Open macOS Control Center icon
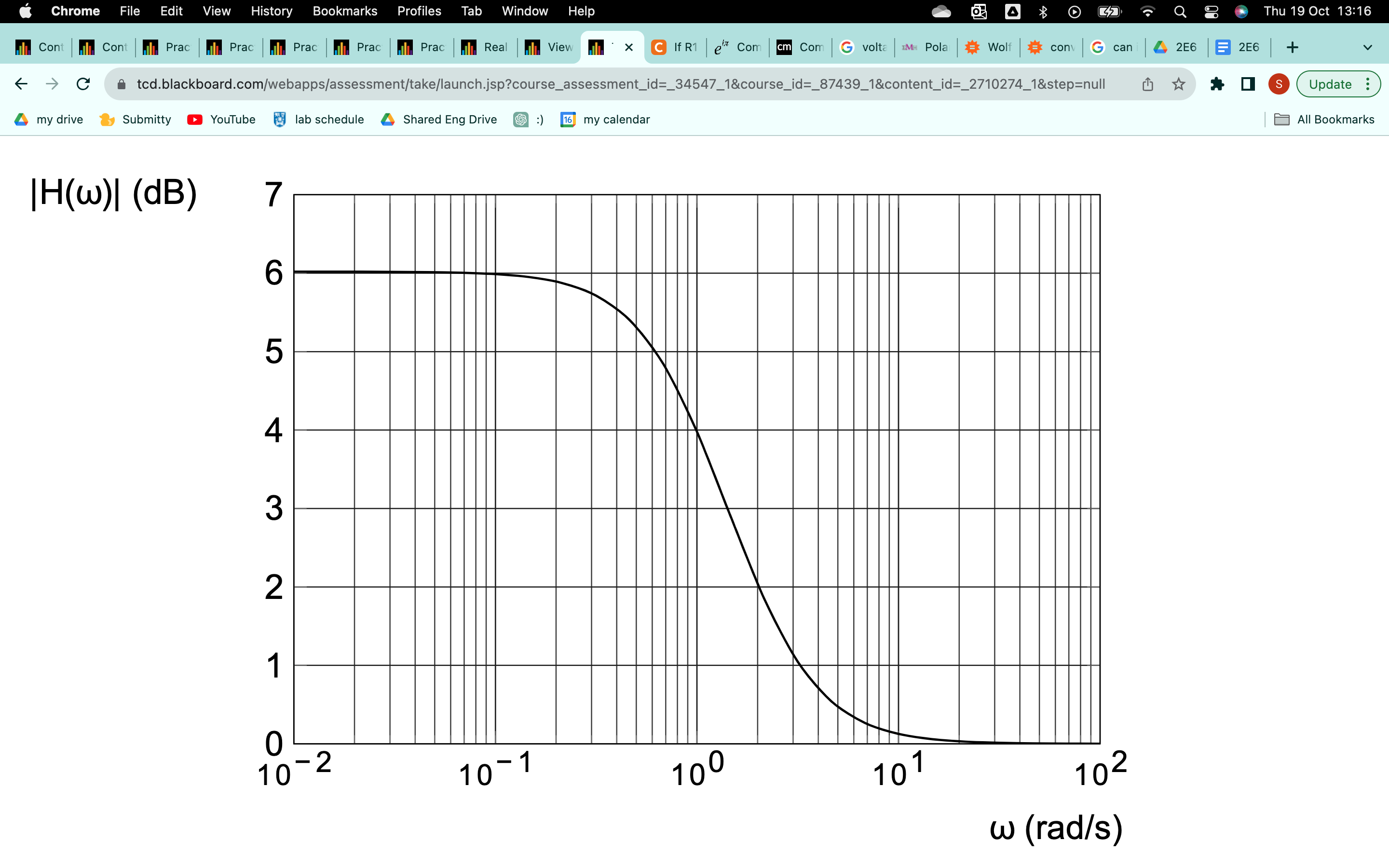 click(1211, 12)
